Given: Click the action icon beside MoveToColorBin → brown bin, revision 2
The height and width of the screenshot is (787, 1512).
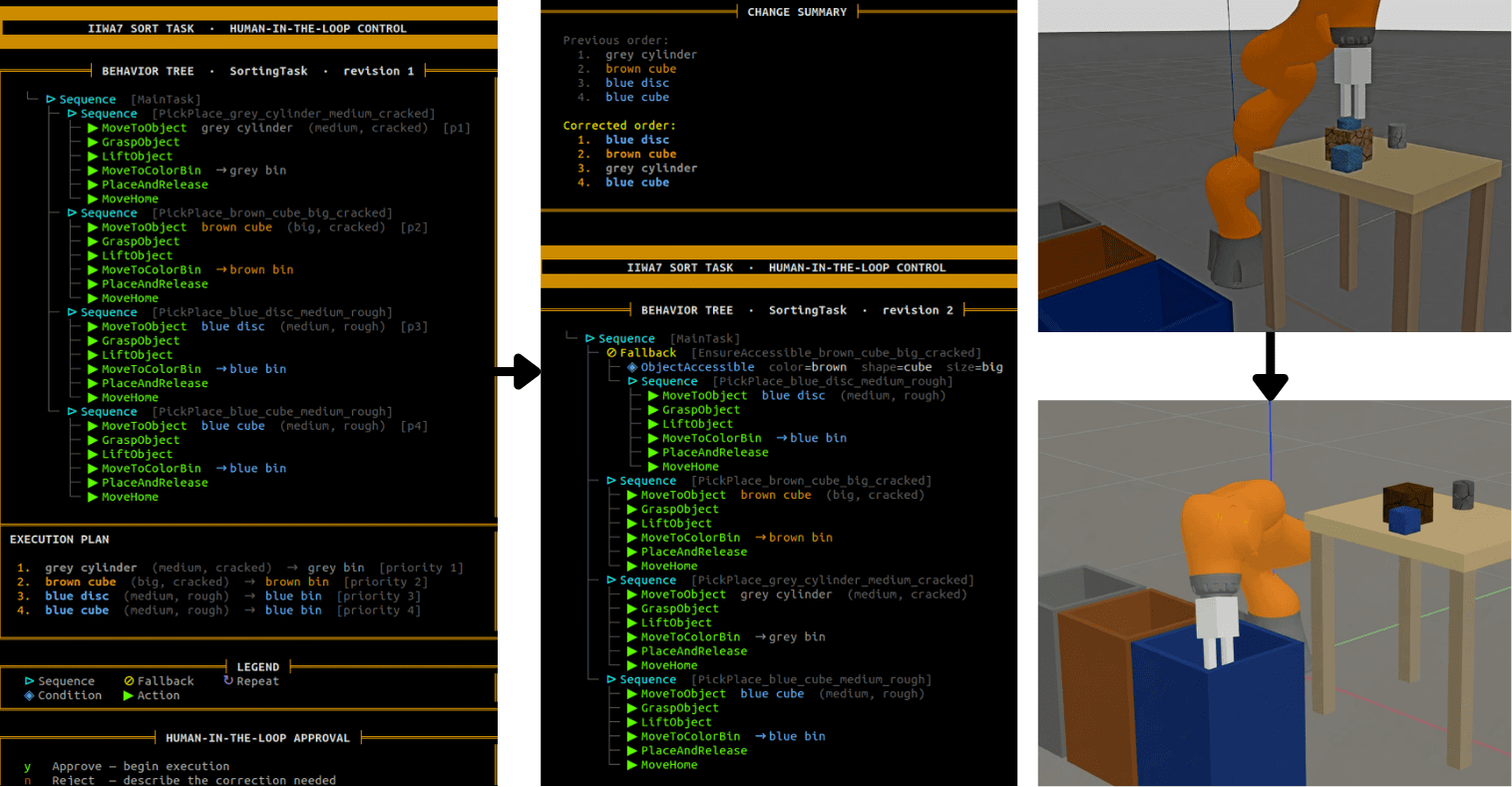Looking at the screenshot, I should point(632,538).
